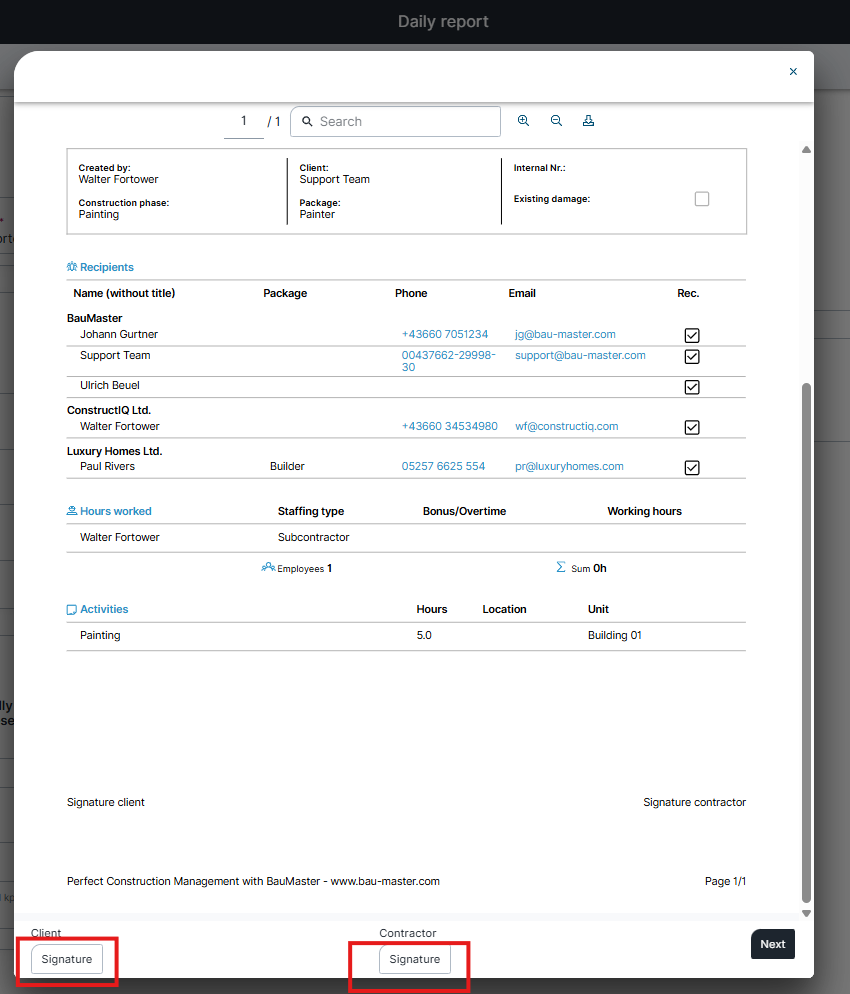The width and height of the screenshot is (850, 994).
Task: Close the daily report dialog
Action: point(793,72)
